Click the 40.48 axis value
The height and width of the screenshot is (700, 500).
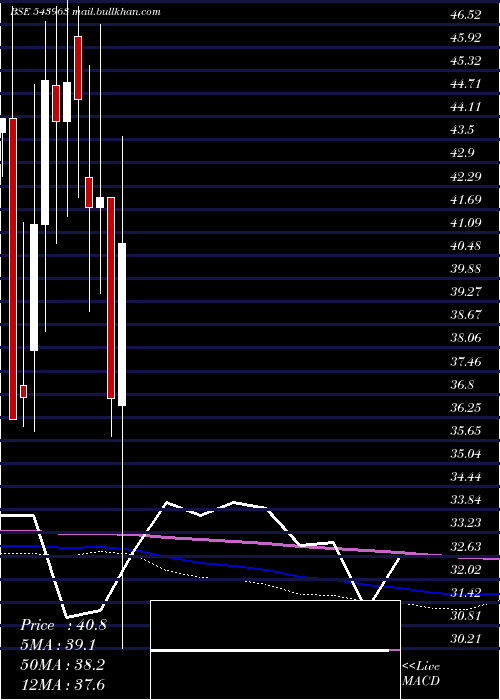tap(466, 246)
